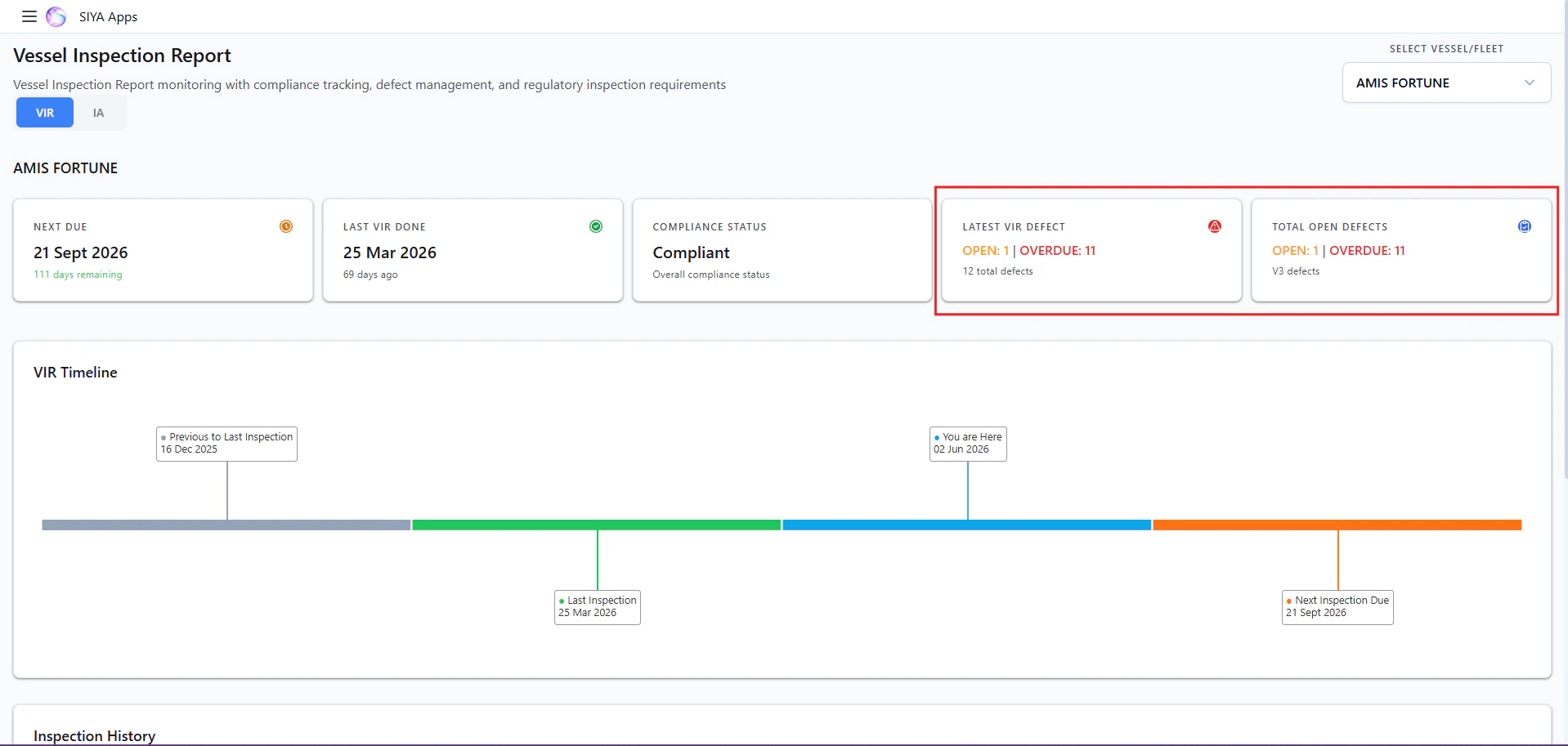
Task: Click the '21 Sept 2026' next due date
Action: coord(81,252)
